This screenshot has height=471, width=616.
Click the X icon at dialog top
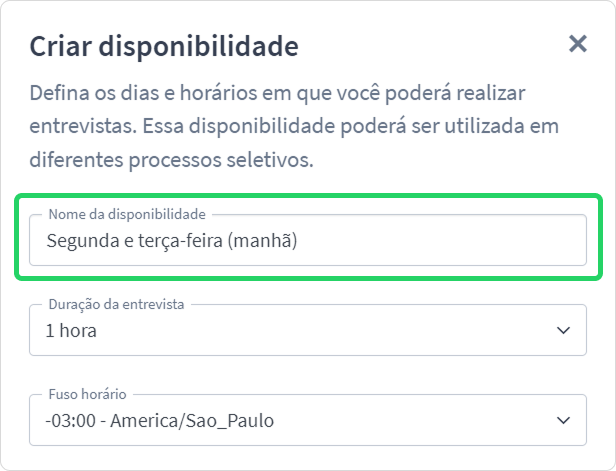coord(578,44)
